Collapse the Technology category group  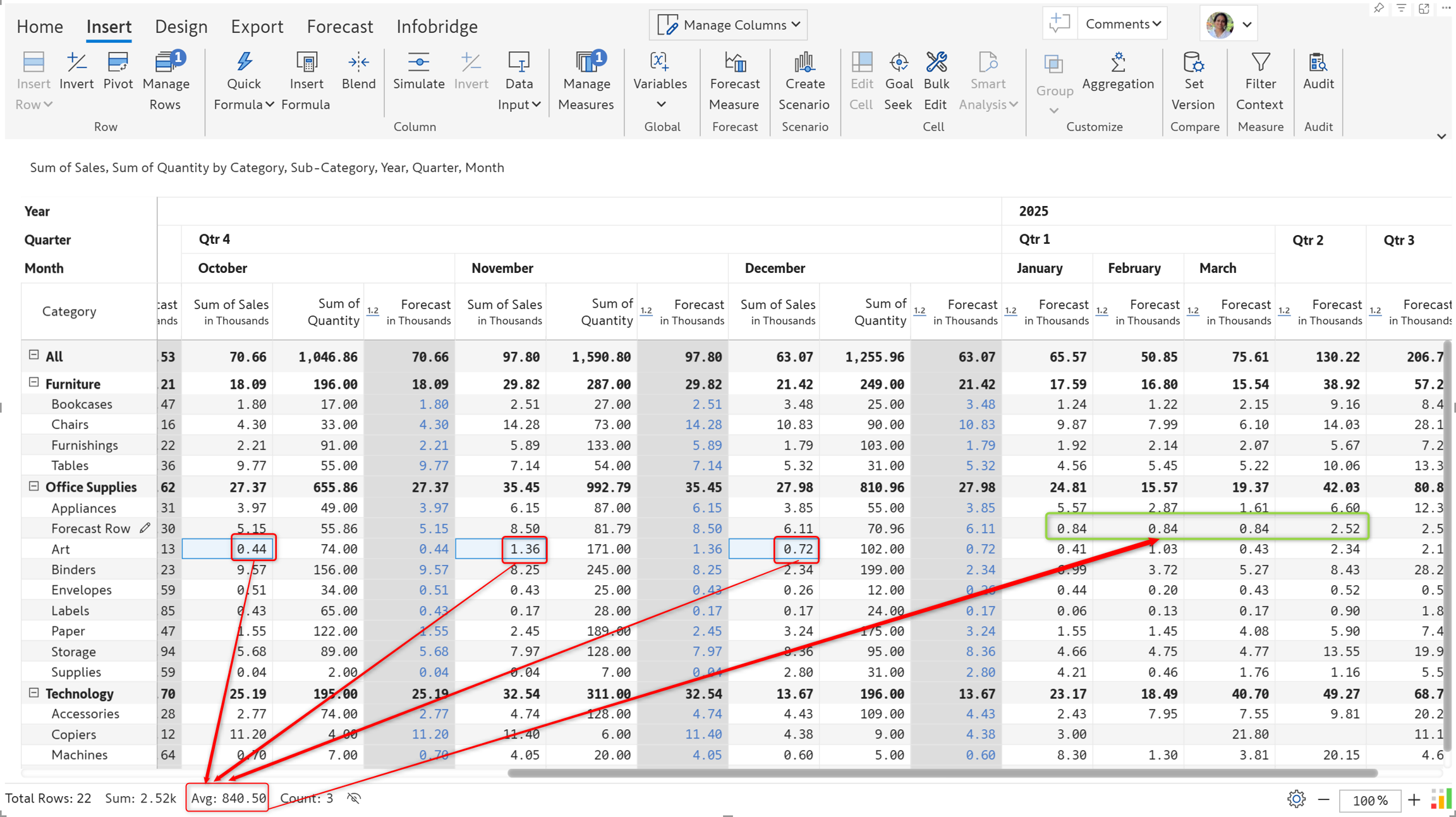click(x=34, y=693)
